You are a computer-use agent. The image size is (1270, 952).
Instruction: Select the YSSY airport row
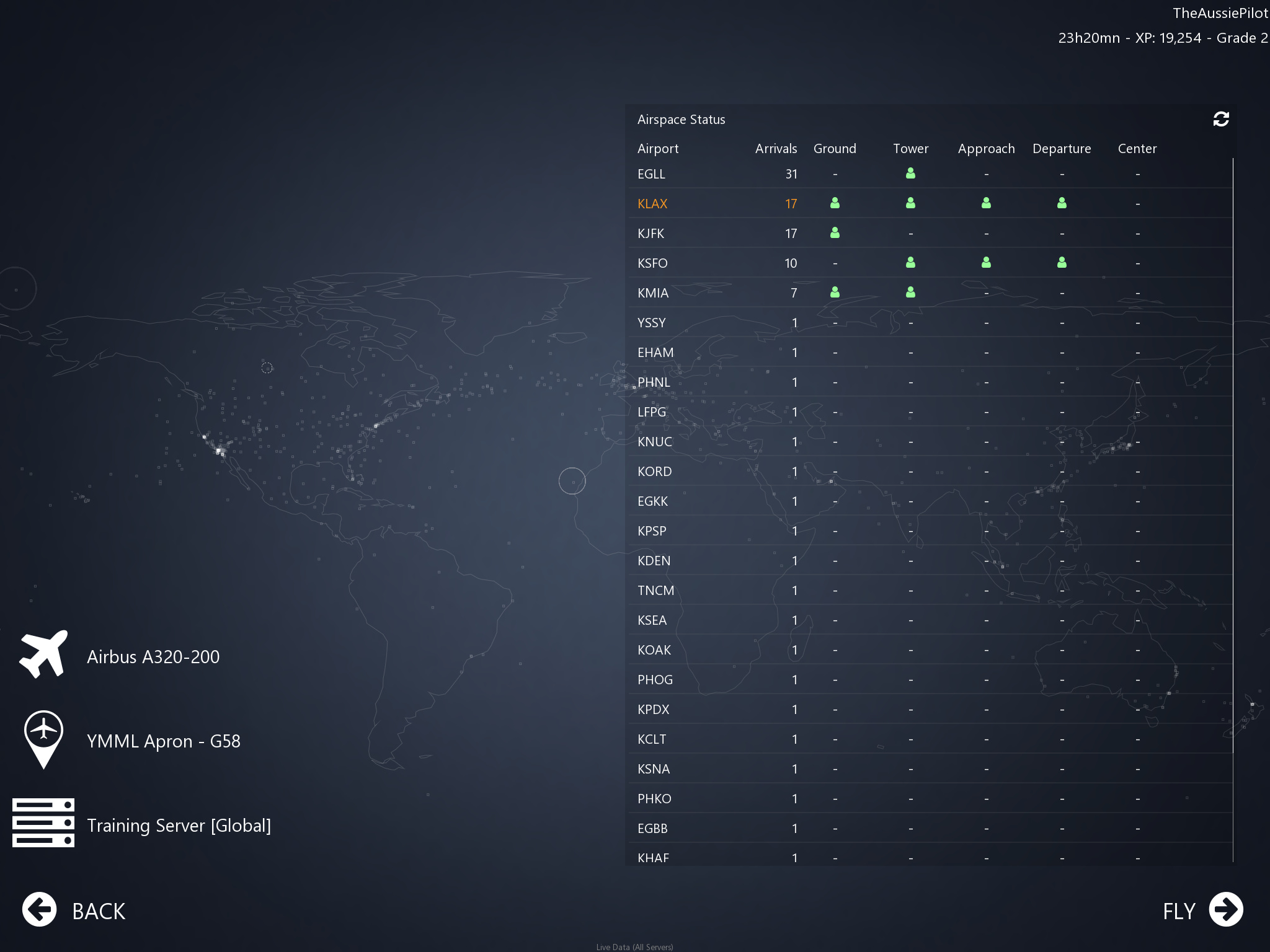(651, 323)
